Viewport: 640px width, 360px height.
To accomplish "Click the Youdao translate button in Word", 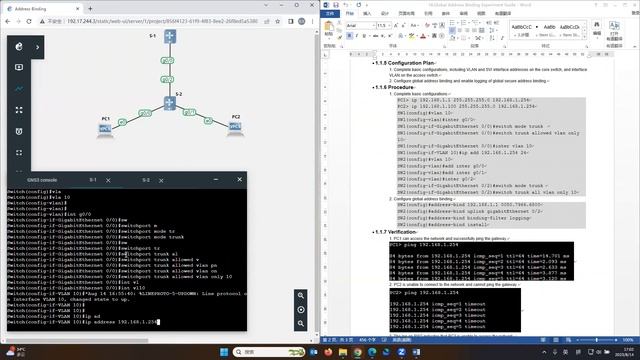I will click(614, 30).
